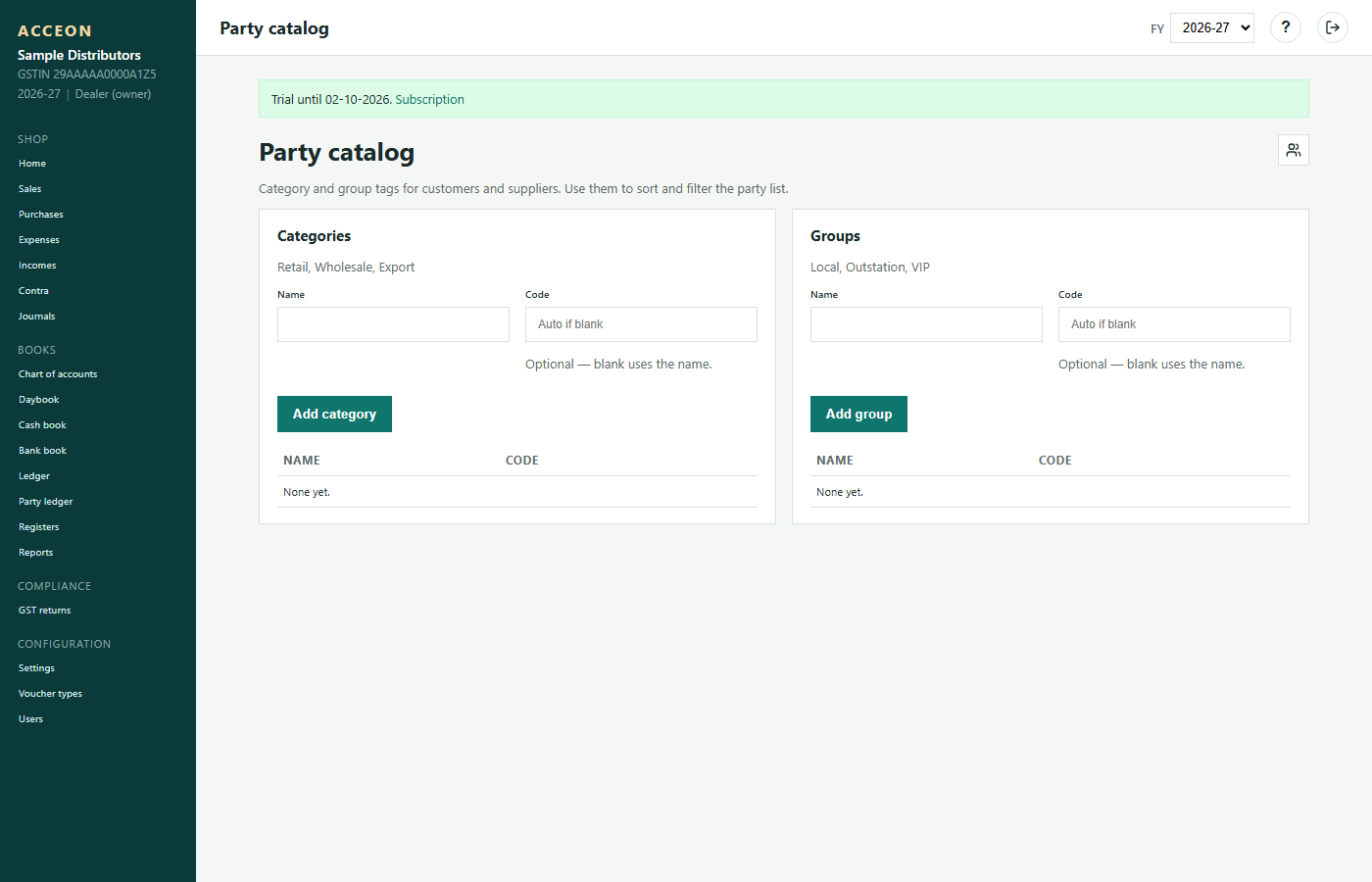This screenshot has width=1372, height=882.
Task: Open Contra in the sidebar
Action: click(33, 291)
